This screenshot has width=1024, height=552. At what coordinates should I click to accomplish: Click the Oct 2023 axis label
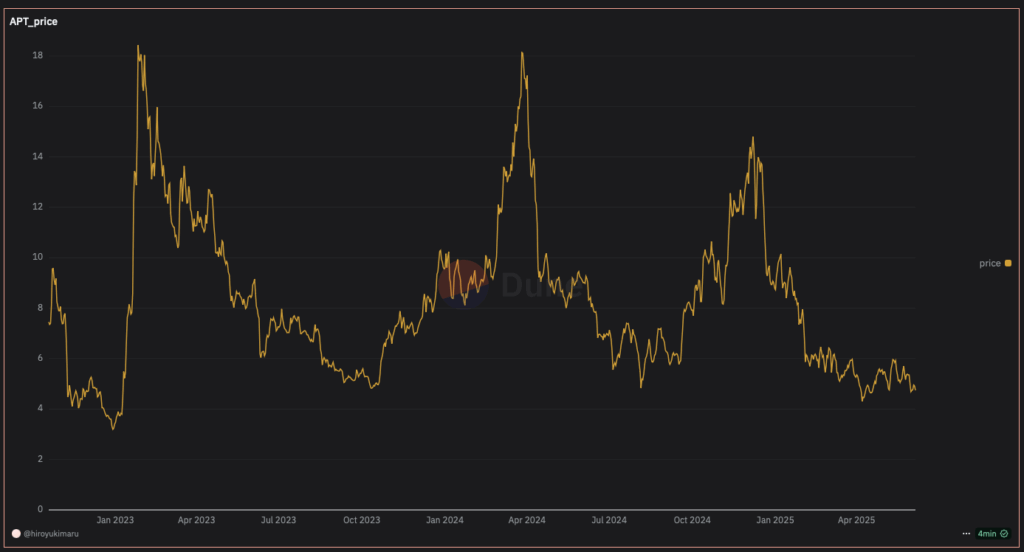pos(361,520)
